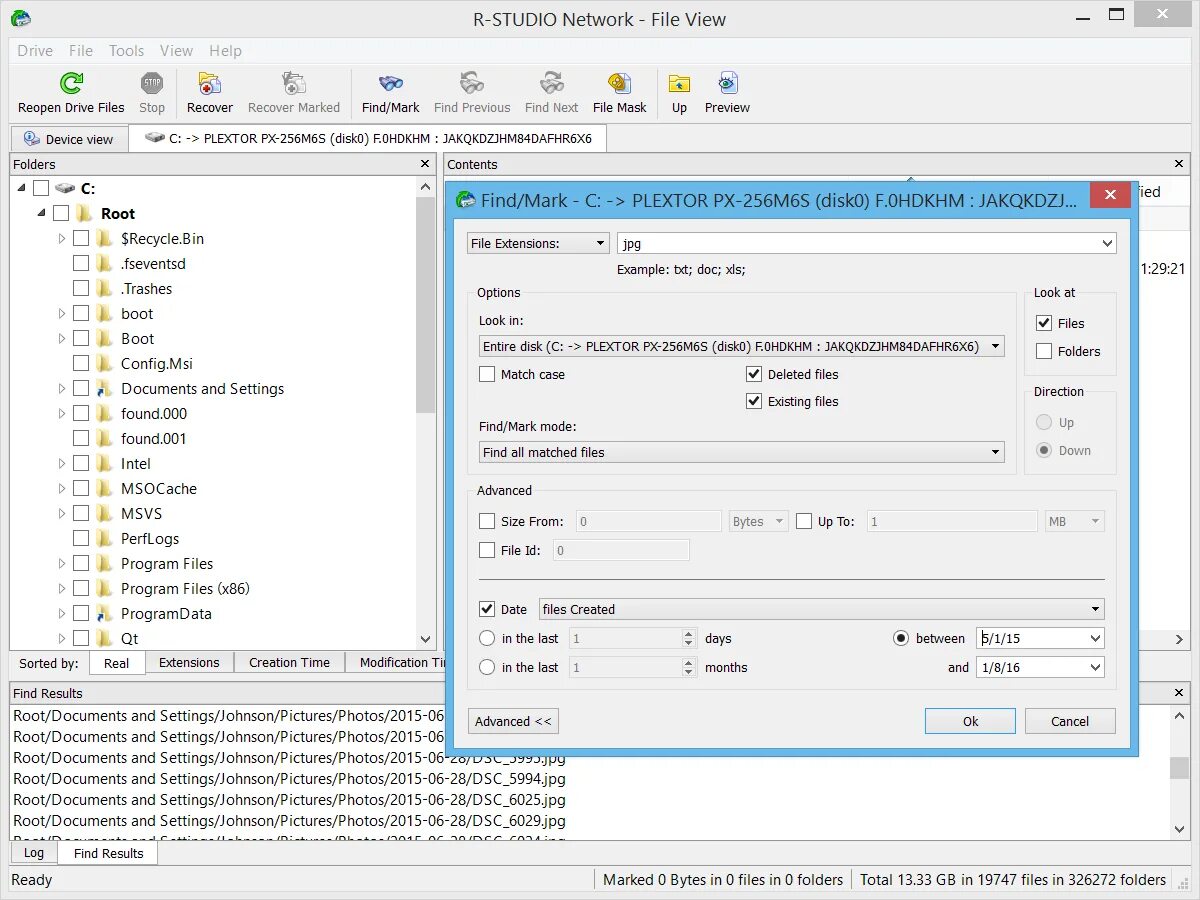Viewport: 1200px width, 900px height.
Task: Click Find Results scroll down arrow
Action: 1180,829
